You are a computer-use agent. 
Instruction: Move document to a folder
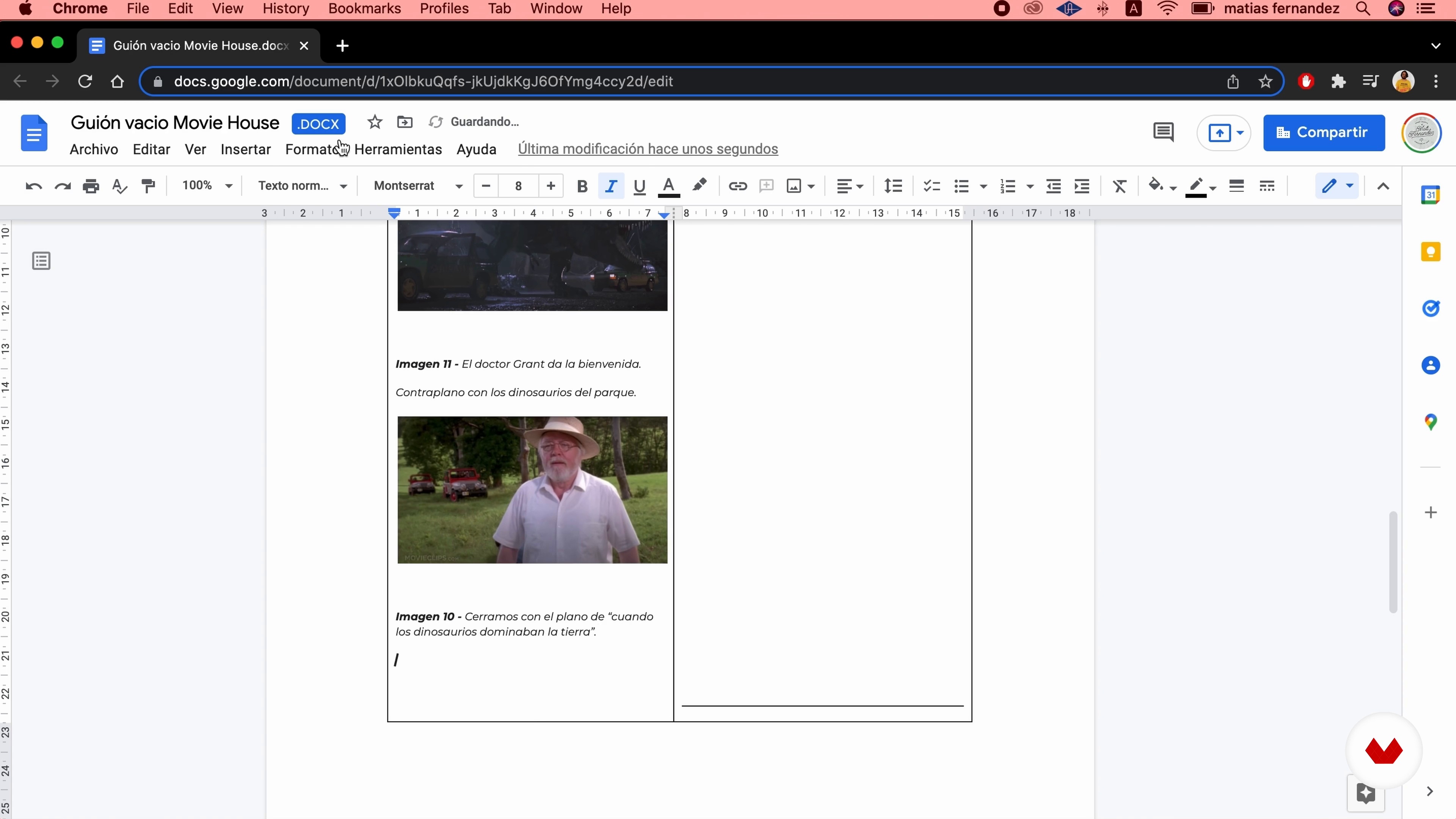pyautogui.click(x=405, y=122)
